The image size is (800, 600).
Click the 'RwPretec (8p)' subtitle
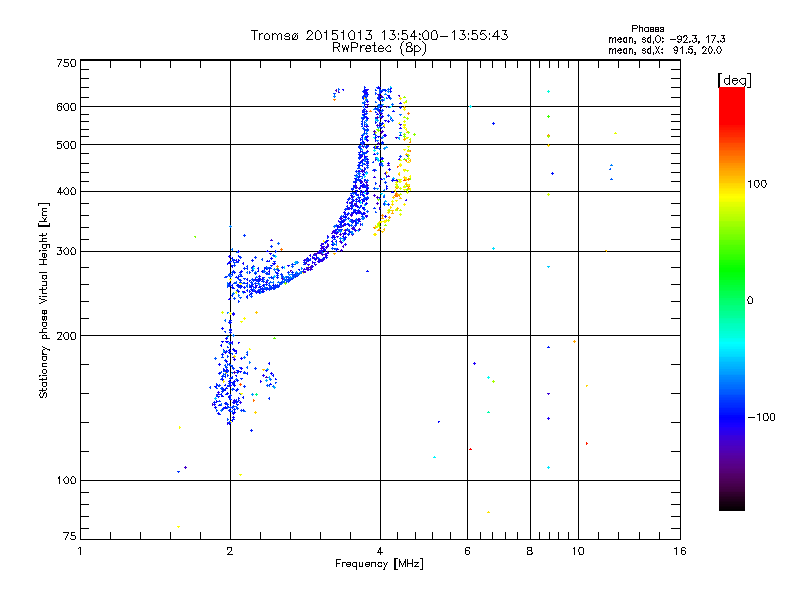(x=380, y=48)
